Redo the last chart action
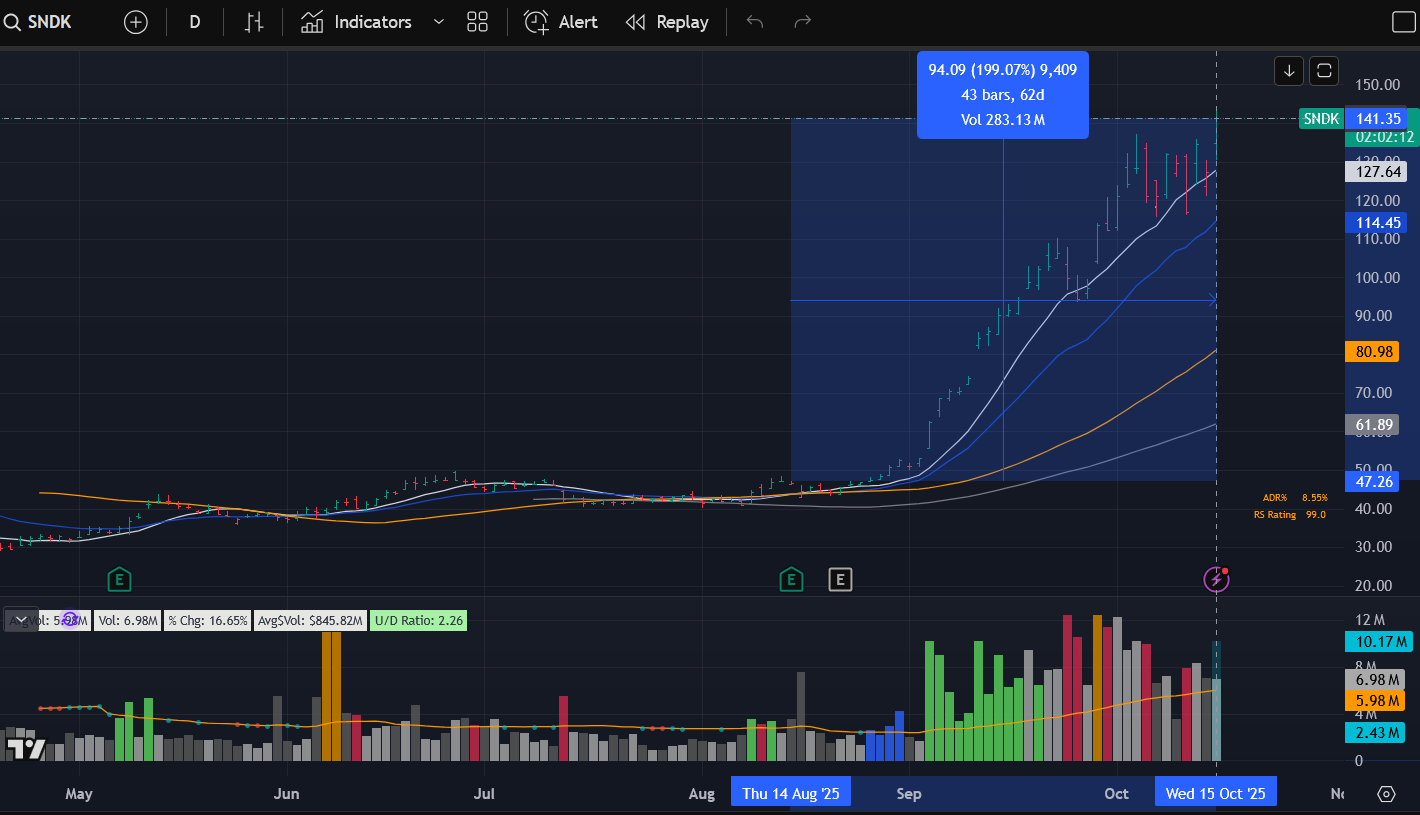This screenshot has width=1420, height=815. tap(802, 22)
